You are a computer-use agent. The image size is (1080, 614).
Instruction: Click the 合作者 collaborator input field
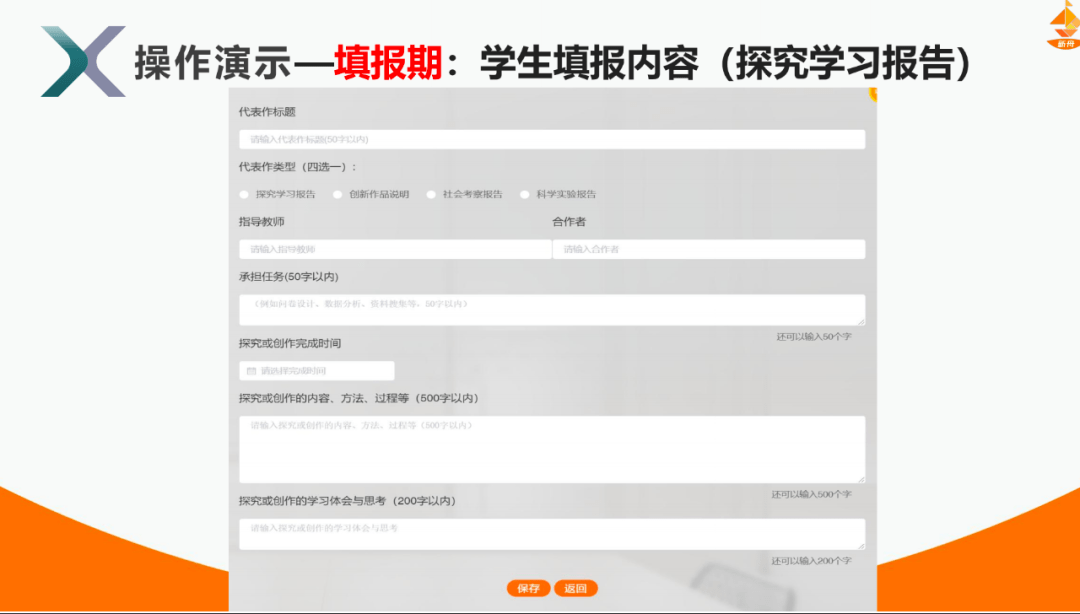[x=710, y=247]
